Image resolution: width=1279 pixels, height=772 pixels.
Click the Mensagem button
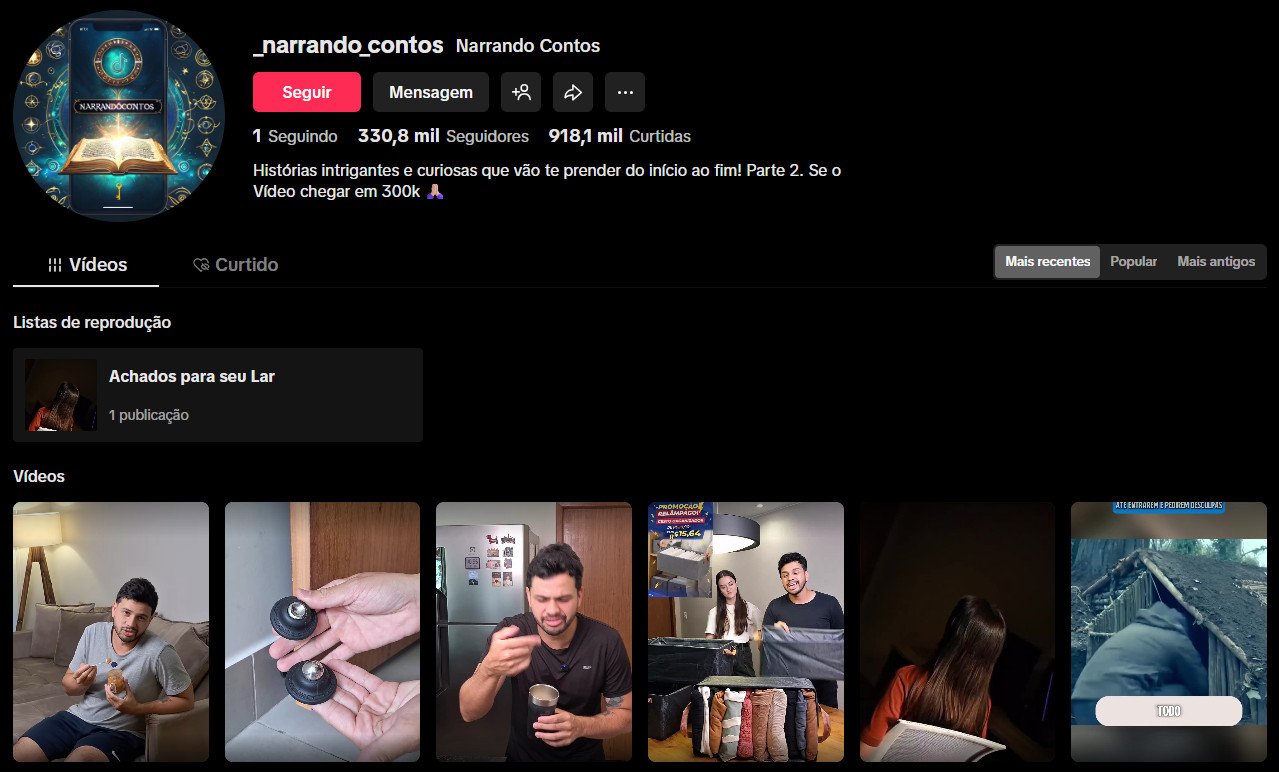431,91
